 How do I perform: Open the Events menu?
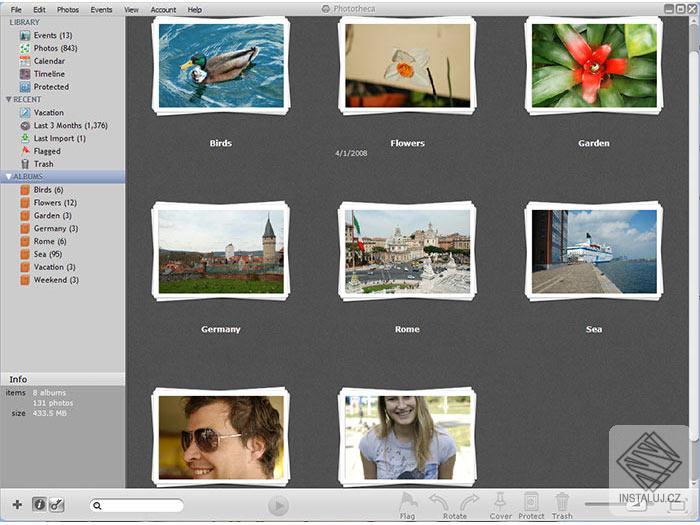tap(101, 9)
